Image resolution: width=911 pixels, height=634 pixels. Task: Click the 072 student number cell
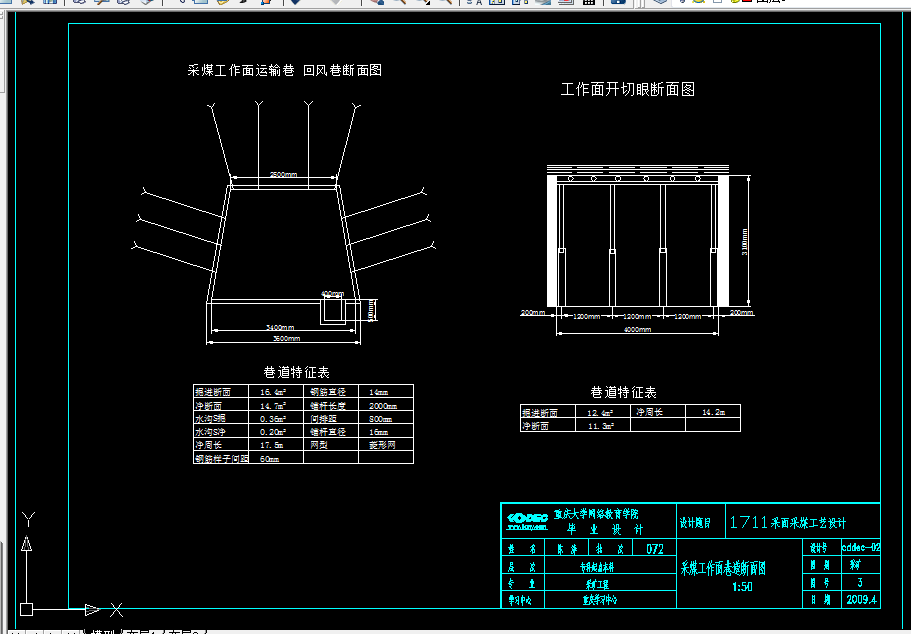click(655, 549)
